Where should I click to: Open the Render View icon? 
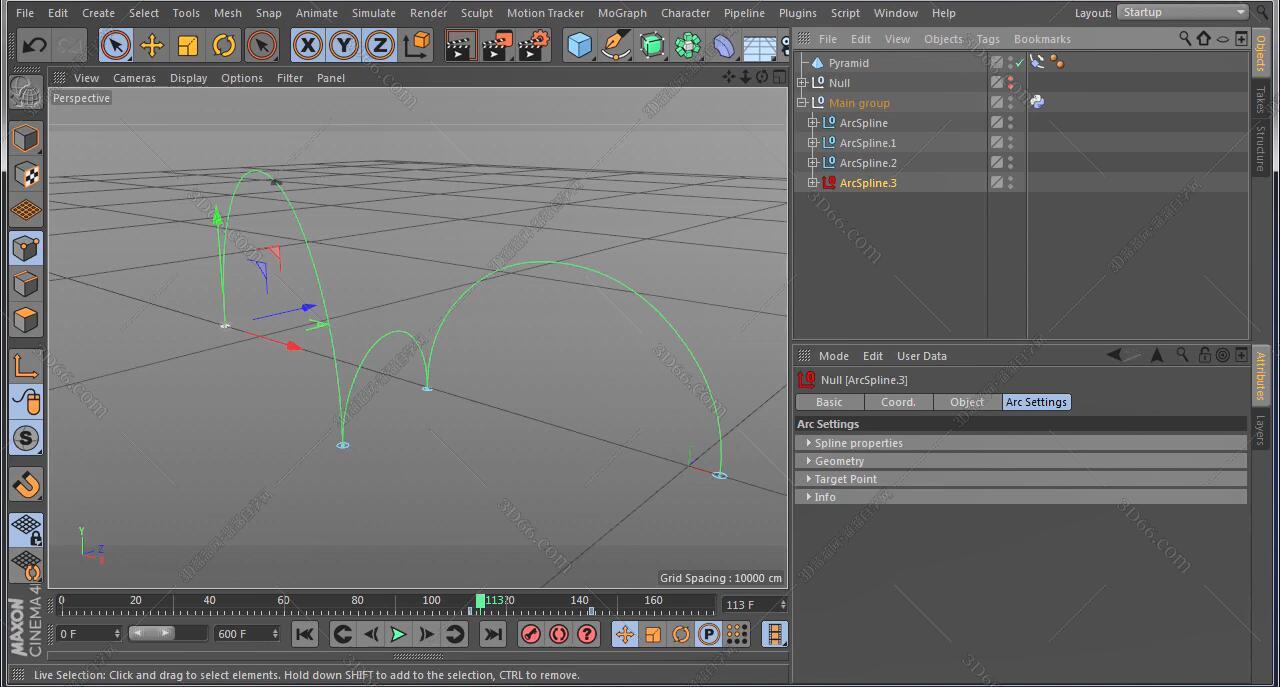coord(461,45)
